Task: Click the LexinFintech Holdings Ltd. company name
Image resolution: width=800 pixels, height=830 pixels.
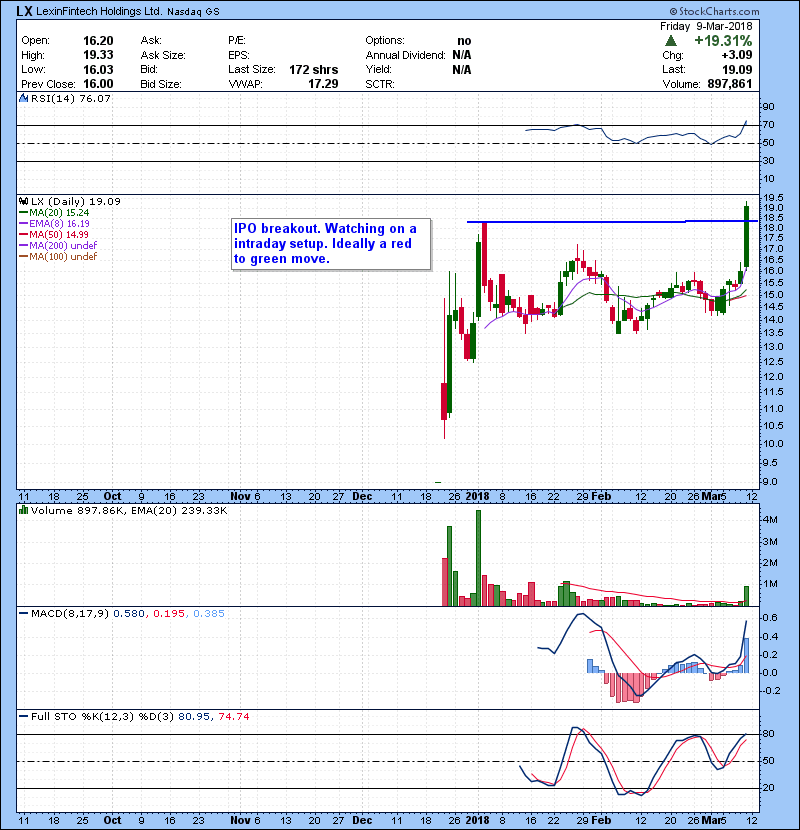Action: [99, 11]
